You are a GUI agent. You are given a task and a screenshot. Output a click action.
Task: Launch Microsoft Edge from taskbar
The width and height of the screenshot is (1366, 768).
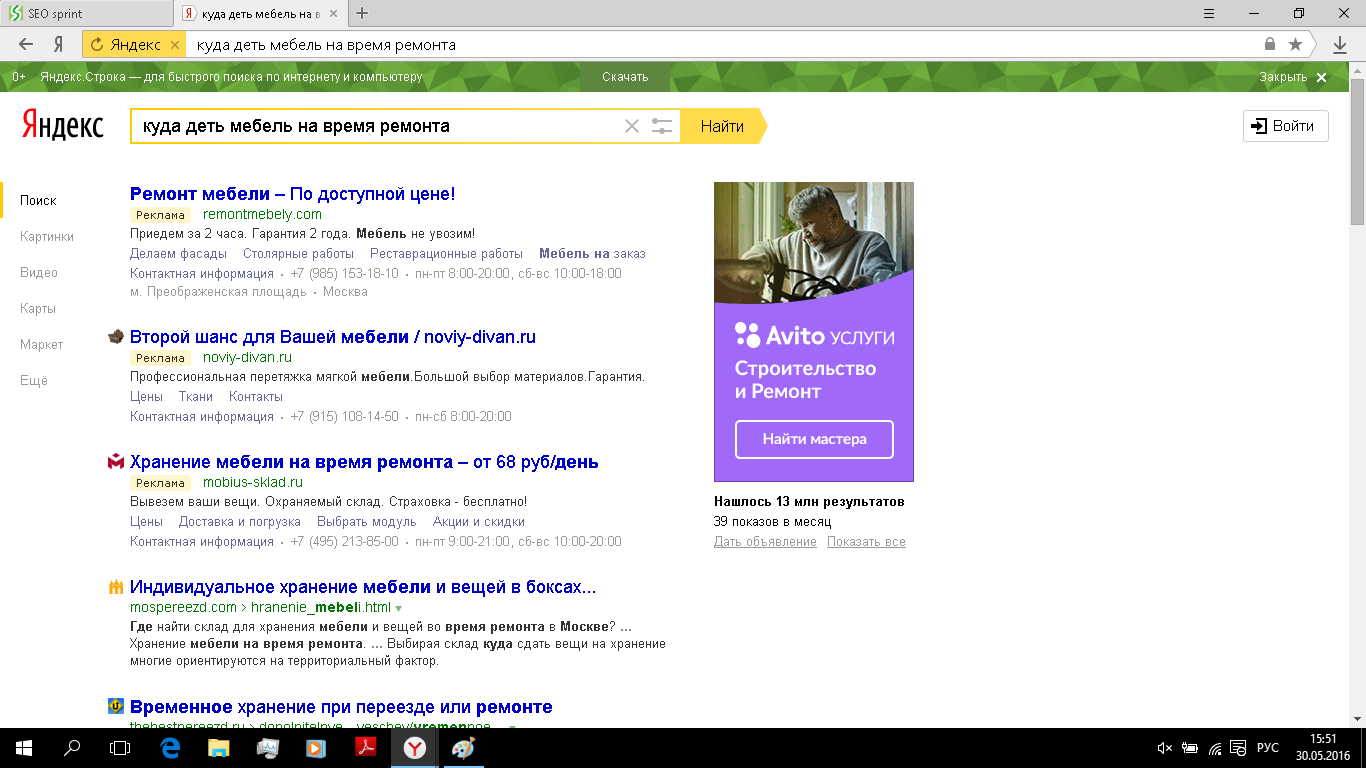pos(170,747)
